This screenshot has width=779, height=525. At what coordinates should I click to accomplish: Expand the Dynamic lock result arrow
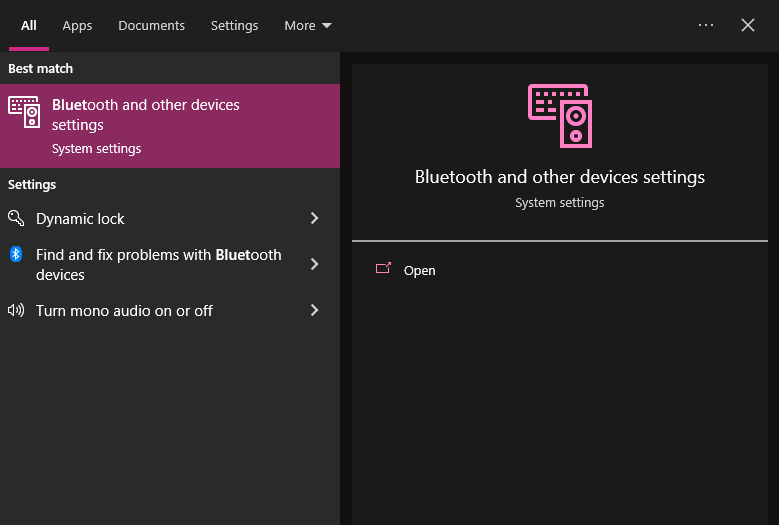pyautogui.click(x=314, y=218)
